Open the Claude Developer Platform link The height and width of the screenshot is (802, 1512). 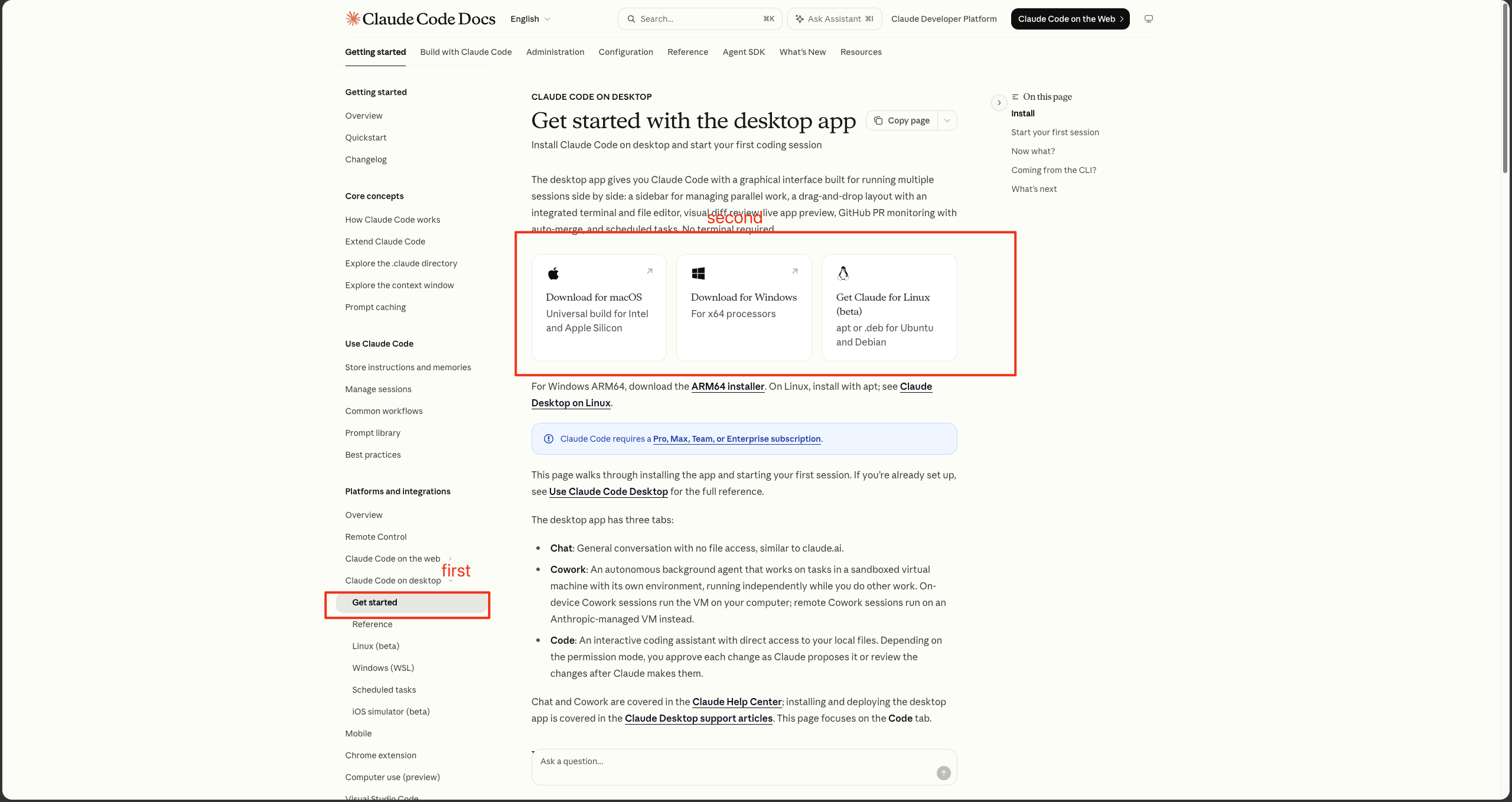tap(944, 19)
